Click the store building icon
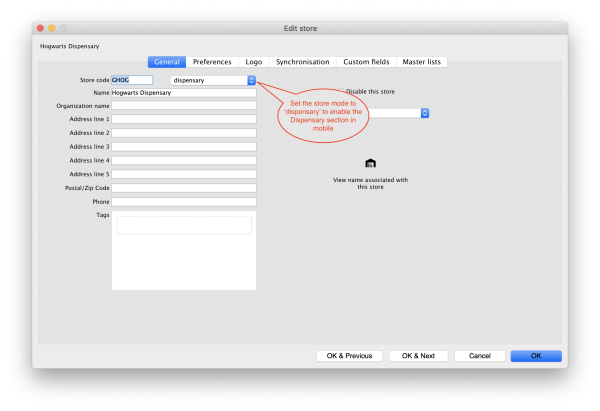The height and width of the screenshot is (411, 600). 370,163
